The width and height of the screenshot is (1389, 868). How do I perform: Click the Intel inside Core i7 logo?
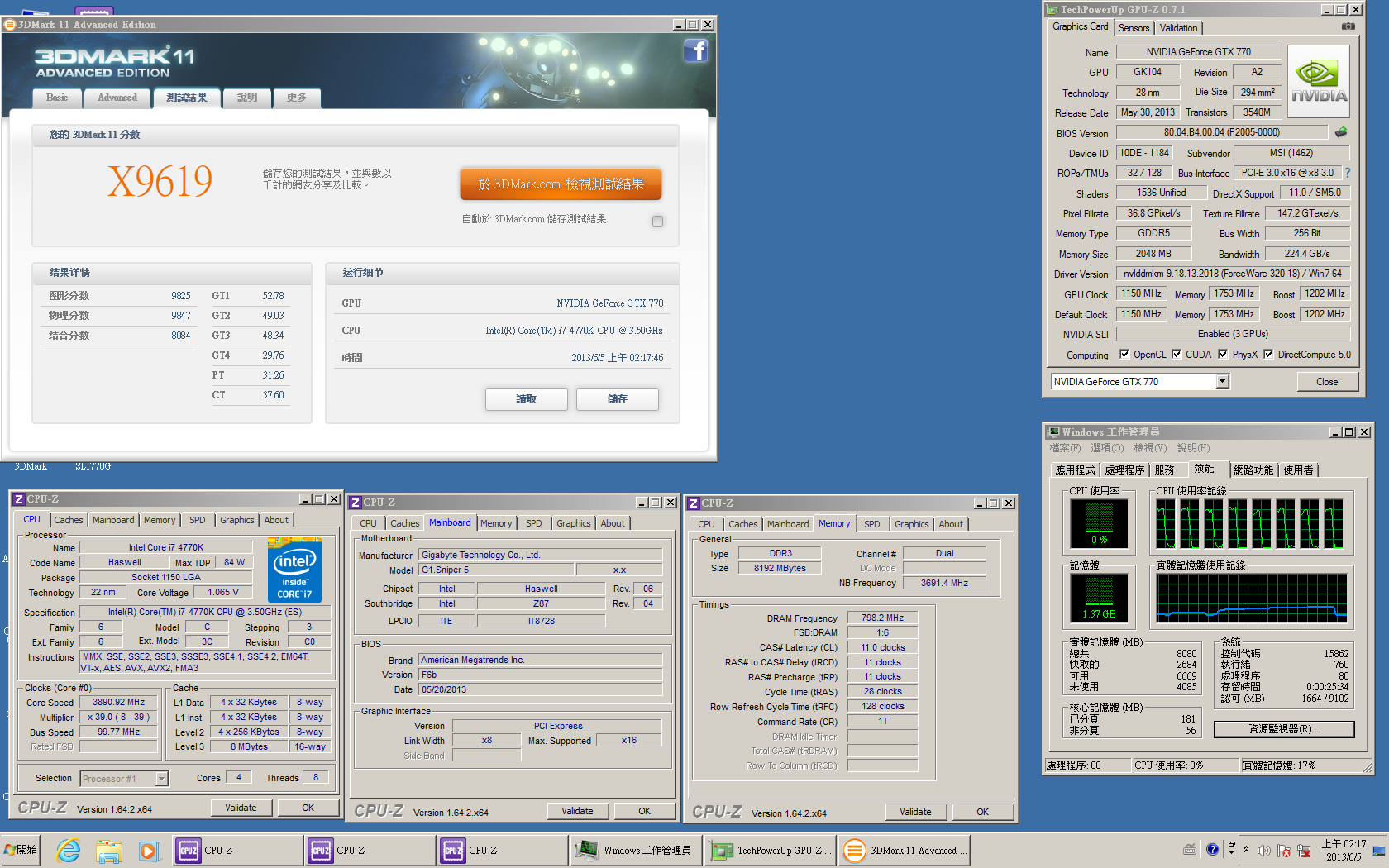pos(294,570)
